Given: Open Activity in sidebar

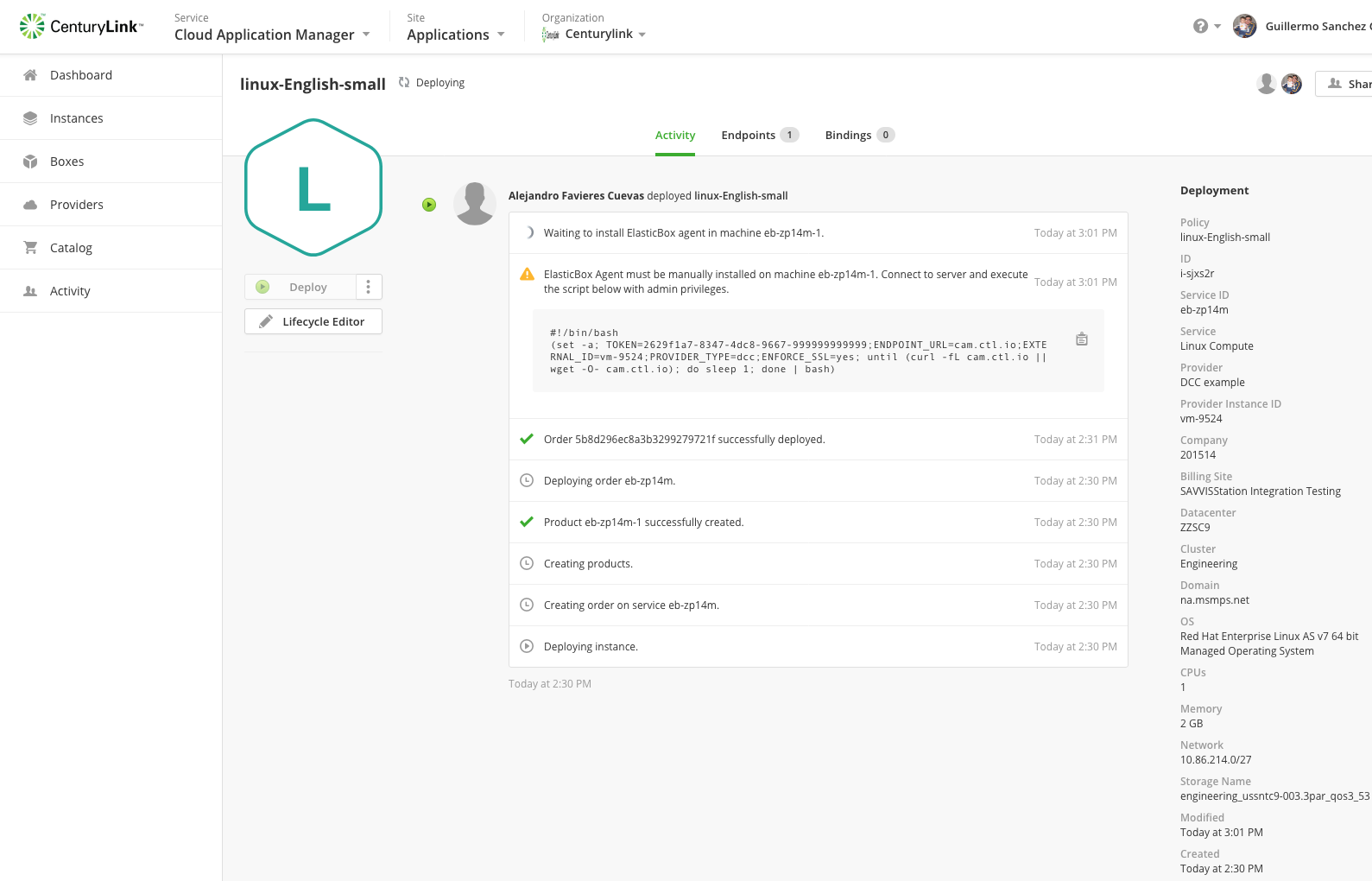Looking at the screenshot, I should pyautogui.click(x=111, y=291).
